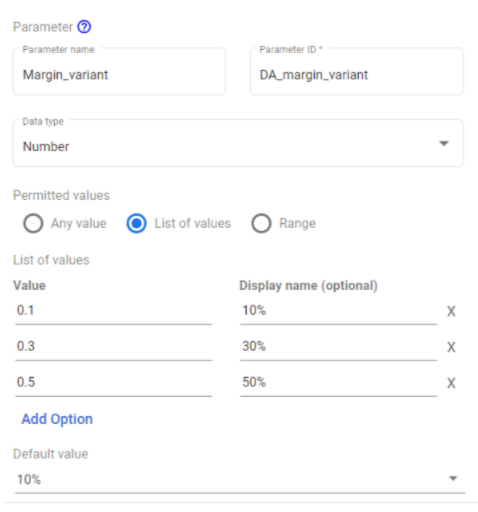Remove the 0.1 value row
This screenshot has width=478, height=512.
coord(451,311)
